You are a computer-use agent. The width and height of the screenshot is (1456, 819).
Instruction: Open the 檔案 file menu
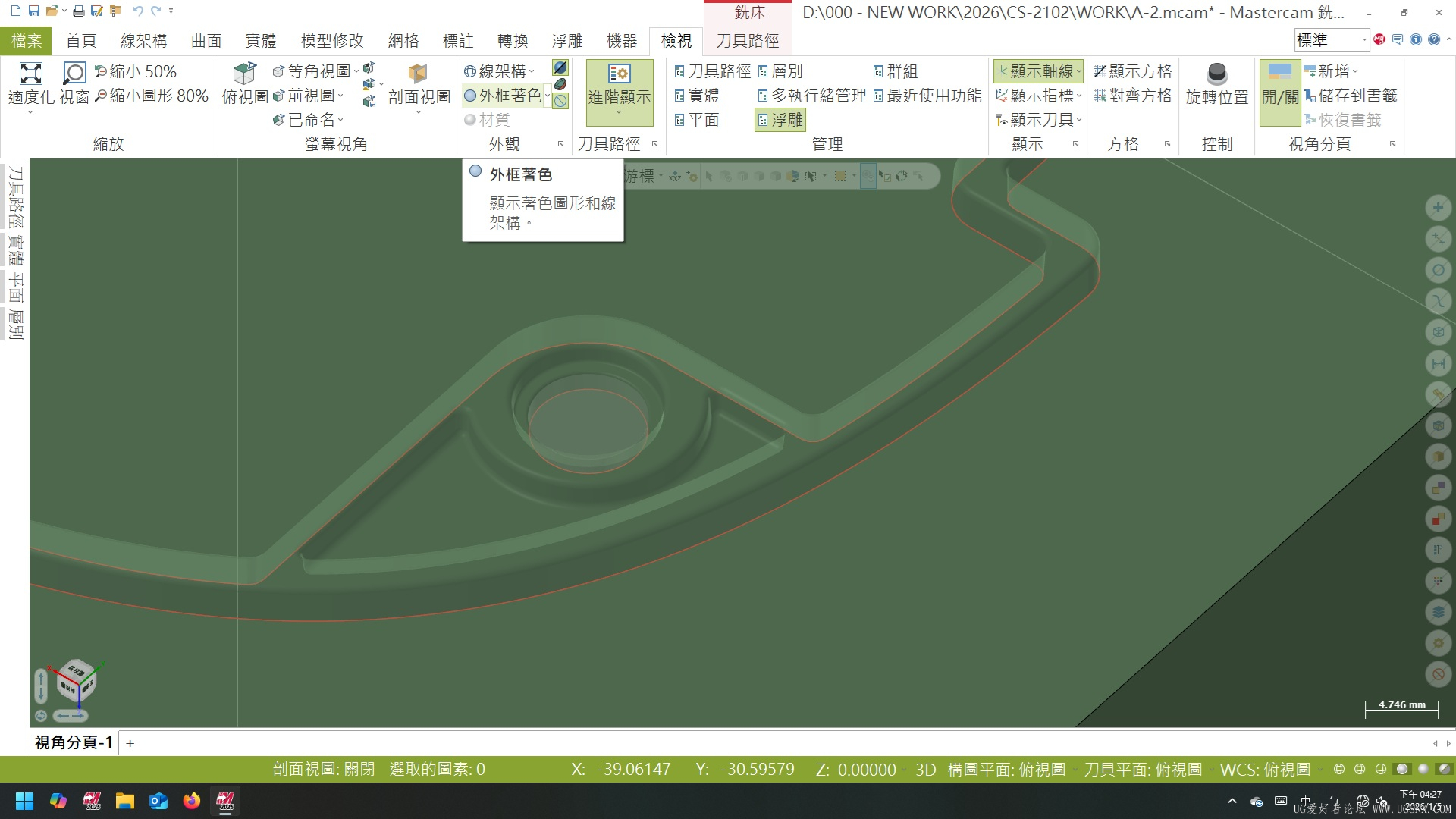[x=27, y=40]
